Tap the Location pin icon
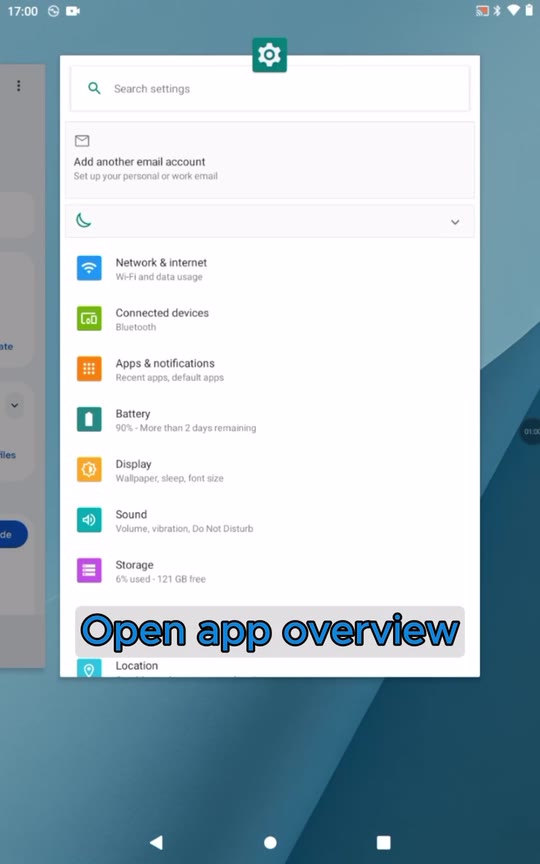540x864 pixels. (89, 668)
